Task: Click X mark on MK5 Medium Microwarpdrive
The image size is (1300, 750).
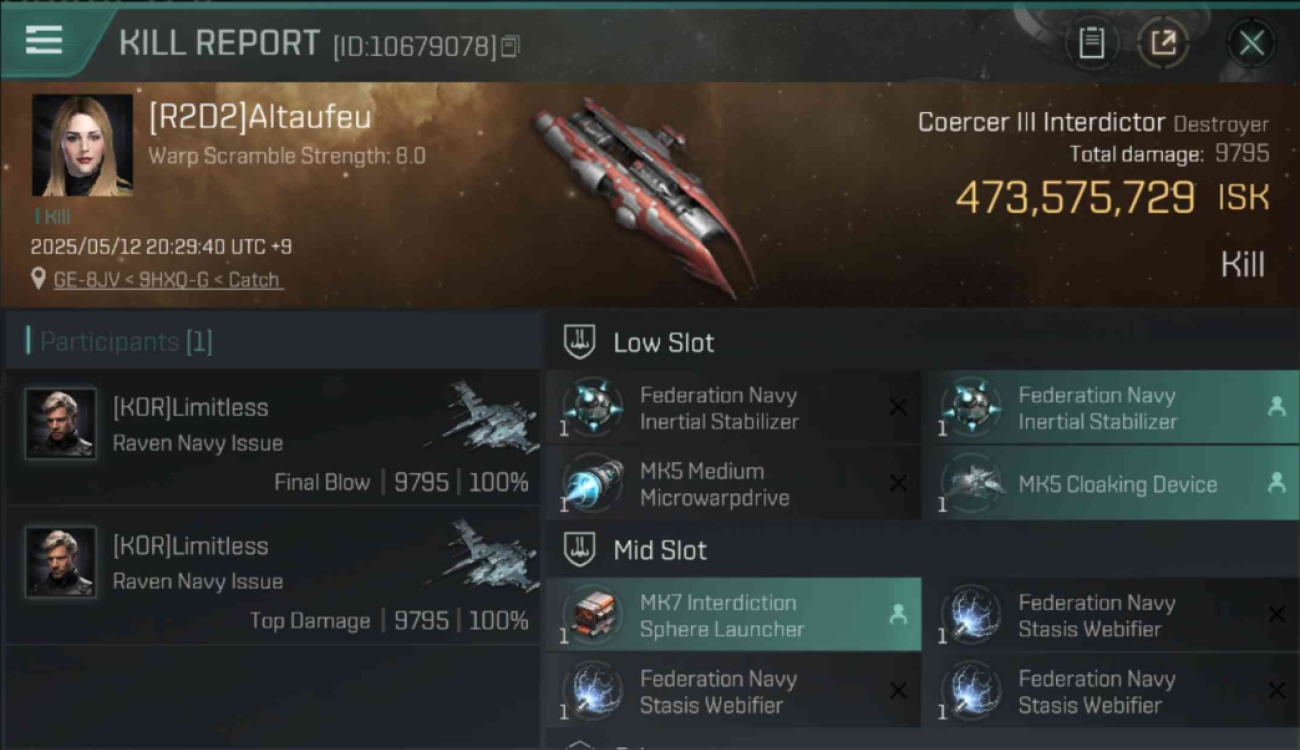Action: (898, 484)
